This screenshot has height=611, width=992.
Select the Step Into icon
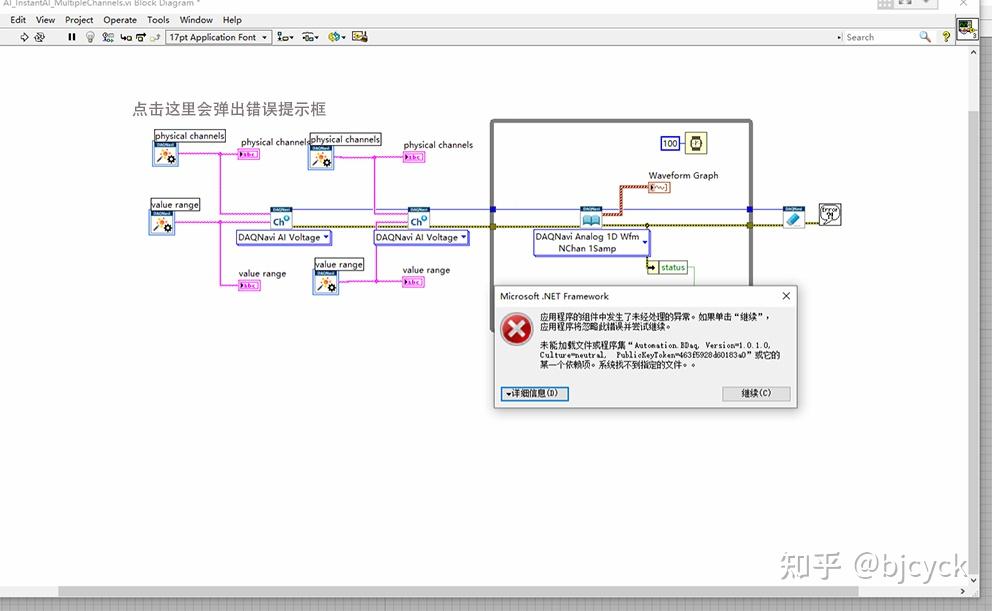124,37
